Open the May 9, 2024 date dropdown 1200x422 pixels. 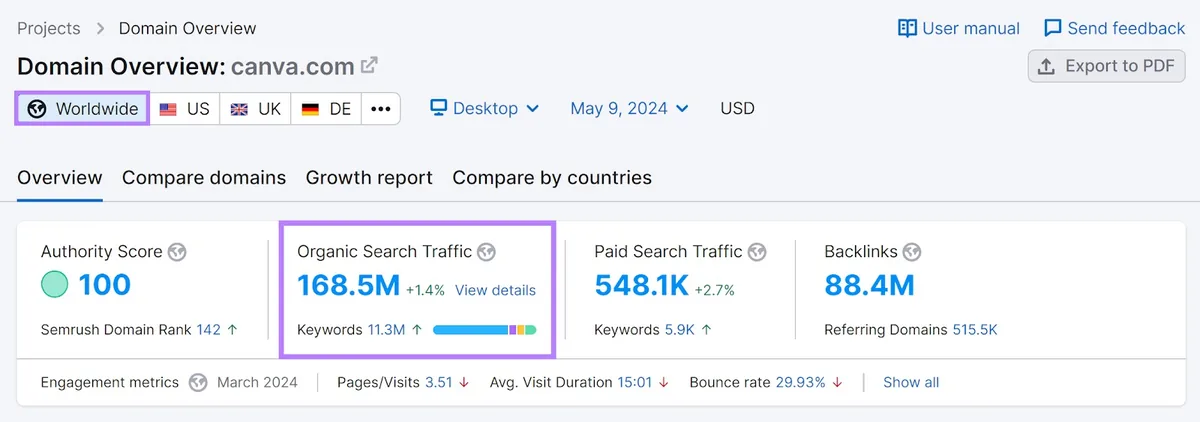click(x=629, y=108)
